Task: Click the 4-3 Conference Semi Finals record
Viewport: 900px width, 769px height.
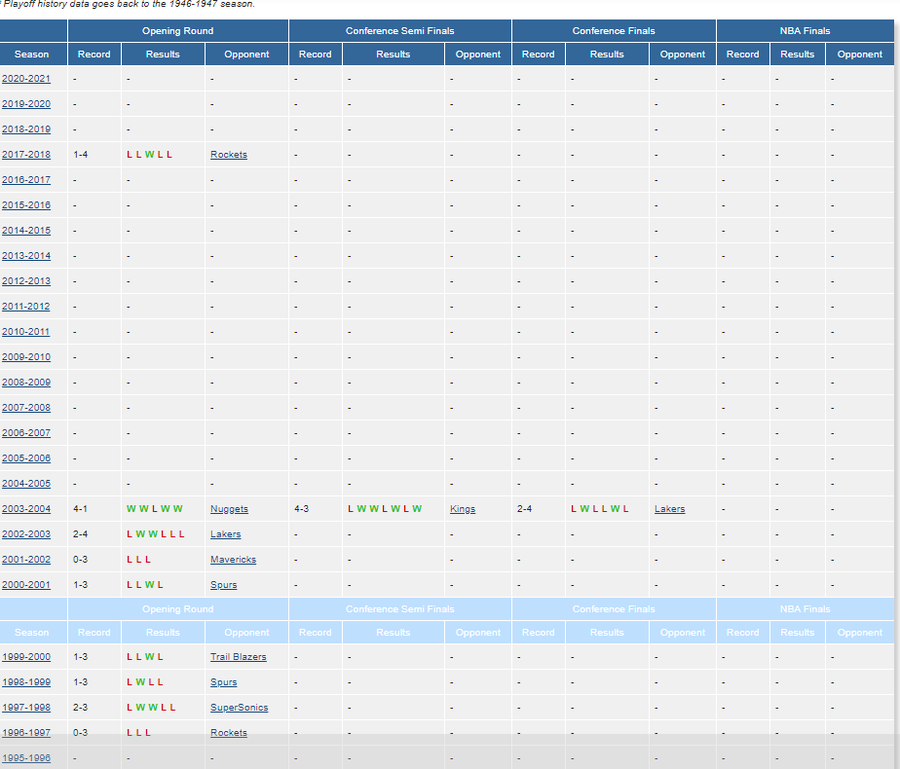Action: pos(301,508)
